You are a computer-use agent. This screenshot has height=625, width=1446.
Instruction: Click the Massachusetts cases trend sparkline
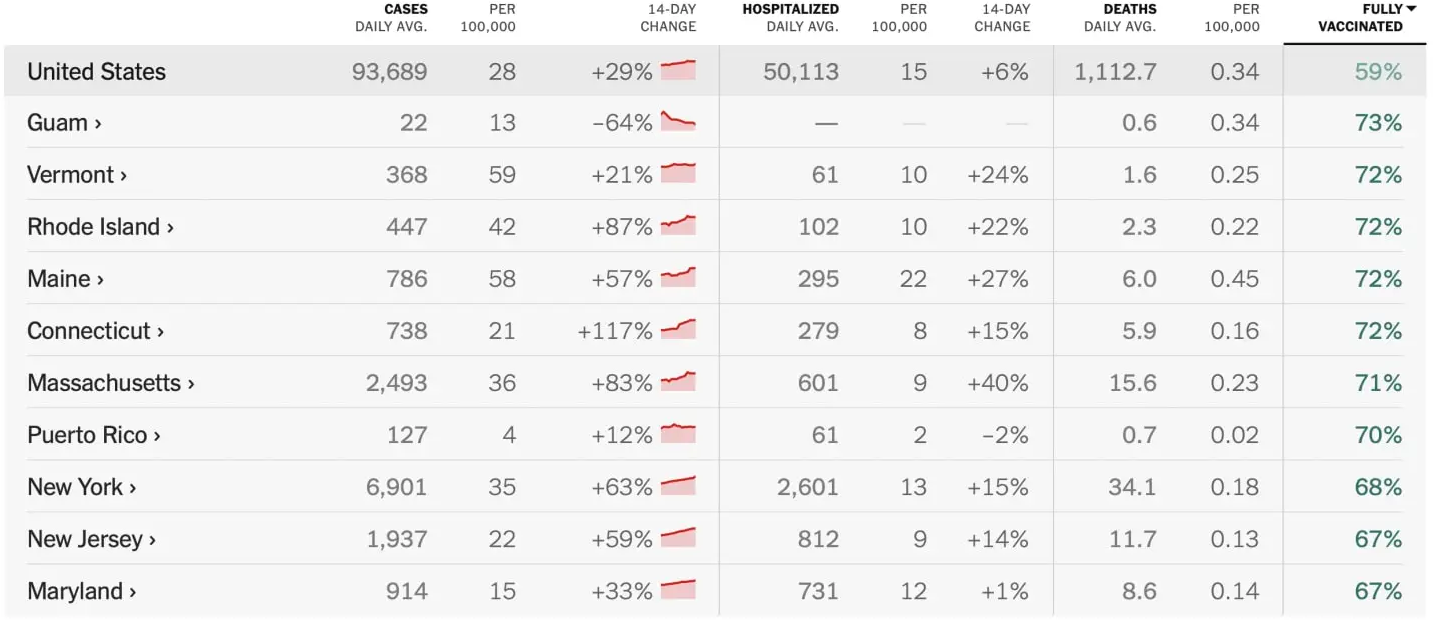(678, 381)
